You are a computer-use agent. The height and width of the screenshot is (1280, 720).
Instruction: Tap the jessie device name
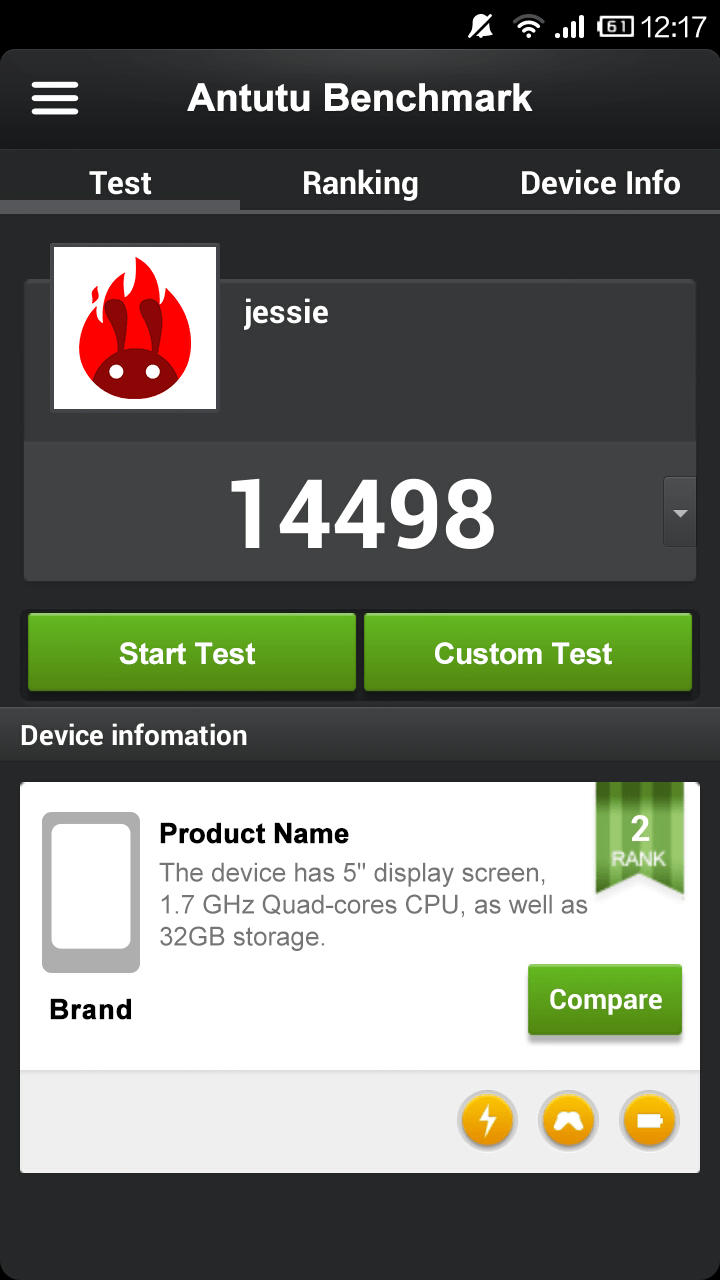pyautogui.click(x=285, y=312)
